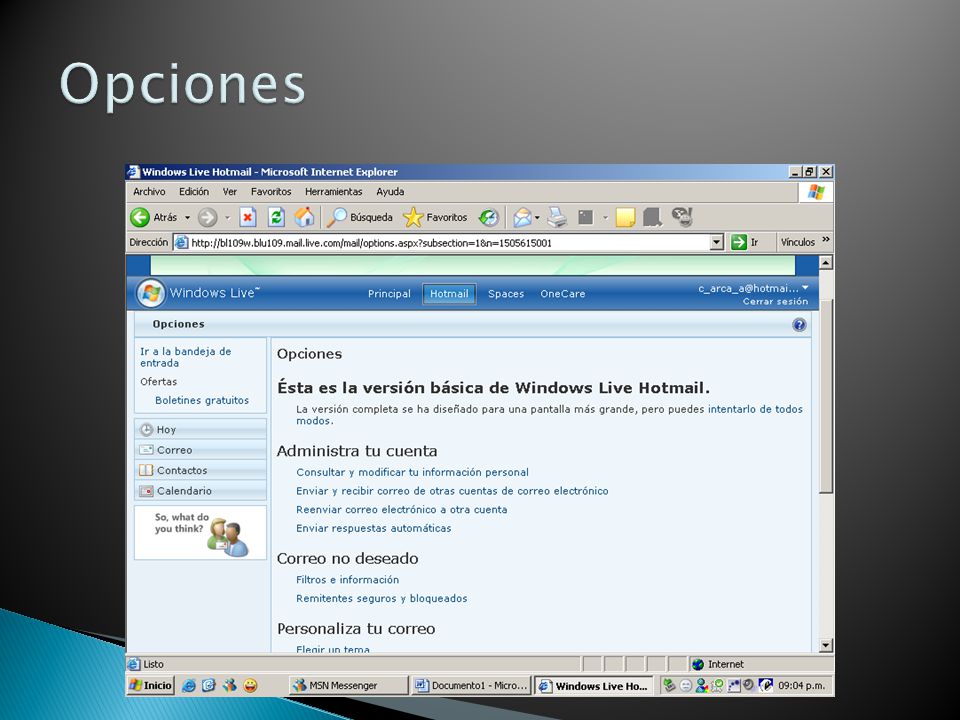Open the OneCare tab

click(x=563, y=294)
